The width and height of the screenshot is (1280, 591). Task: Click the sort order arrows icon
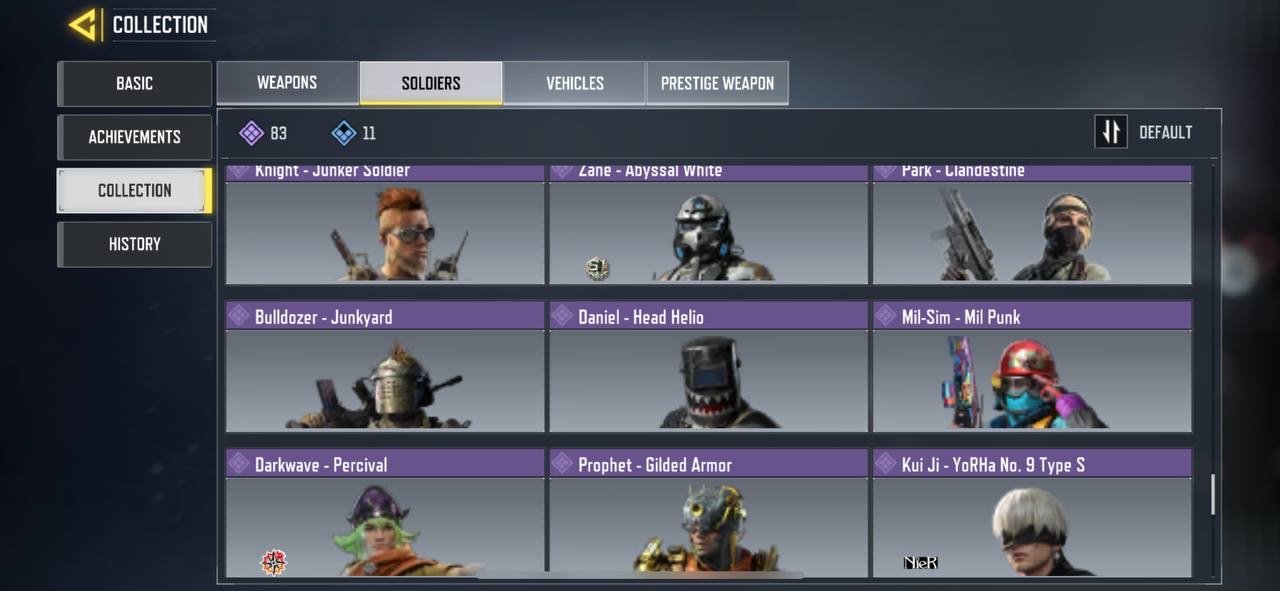(x=1111, y=132)
